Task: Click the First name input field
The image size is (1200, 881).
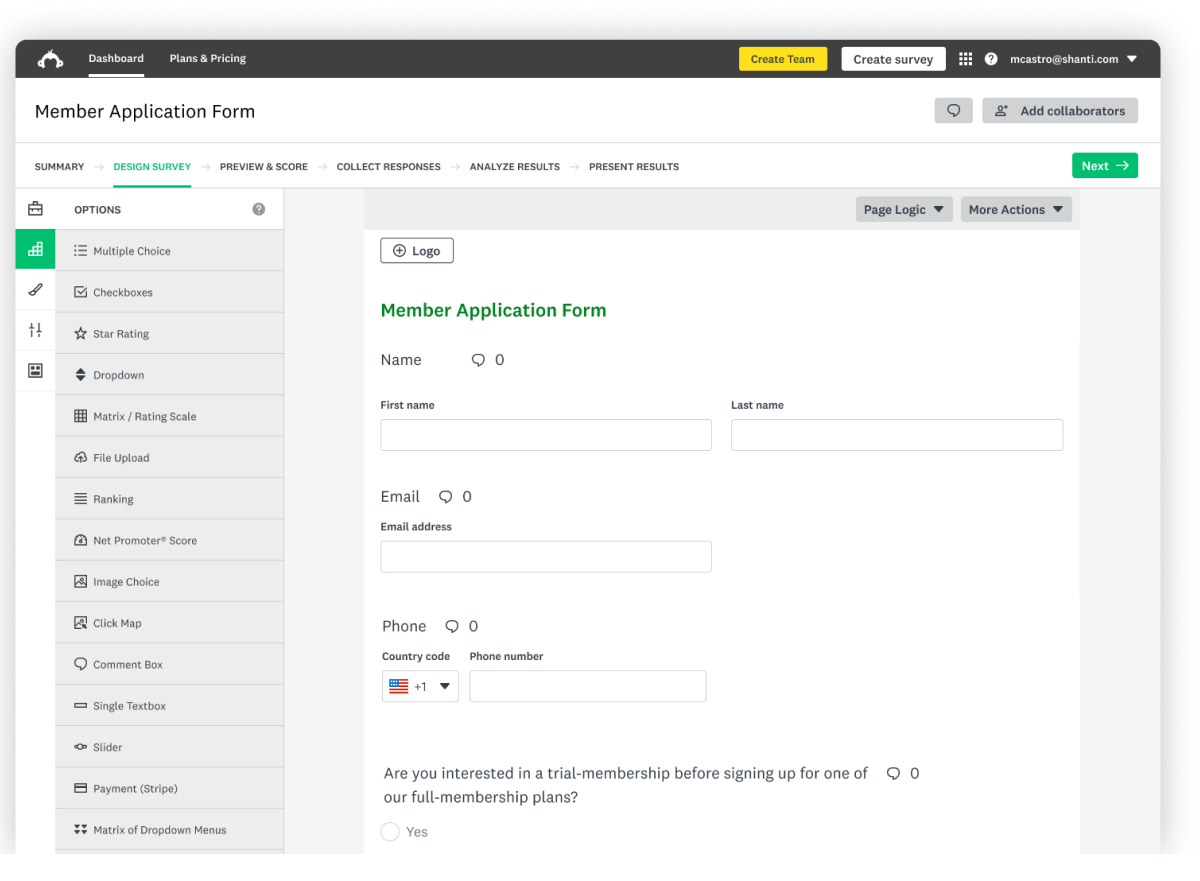Action: 546,435
